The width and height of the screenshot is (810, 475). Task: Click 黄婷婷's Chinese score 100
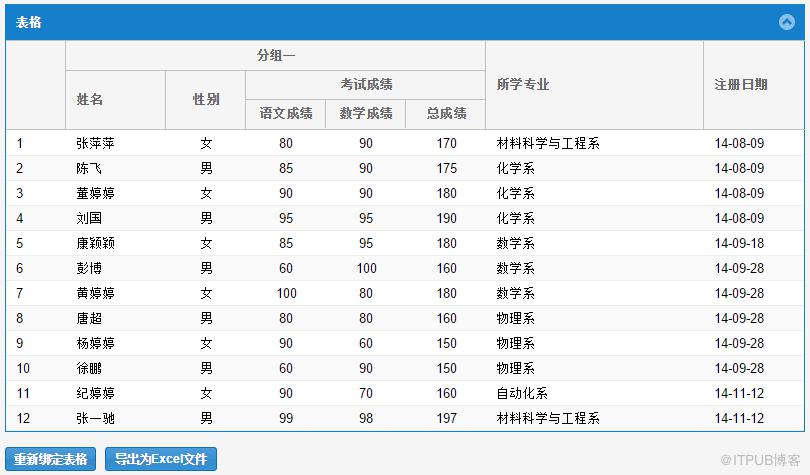click(286, 293)
